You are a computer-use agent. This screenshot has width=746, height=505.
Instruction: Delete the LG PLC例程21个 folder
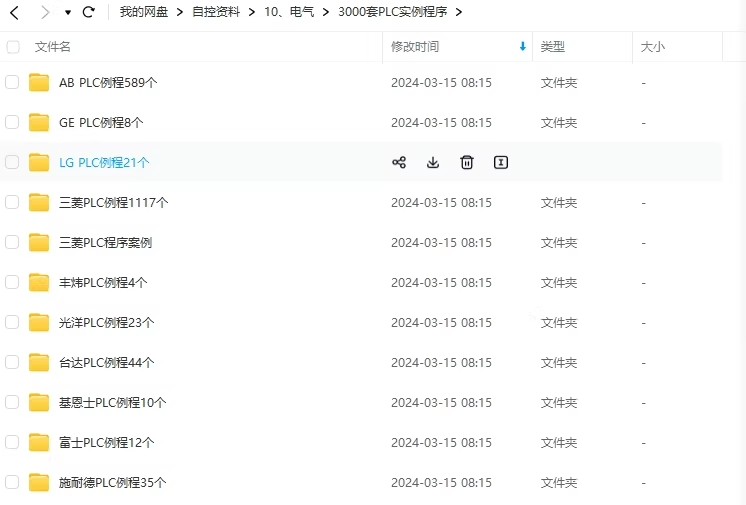467,162
